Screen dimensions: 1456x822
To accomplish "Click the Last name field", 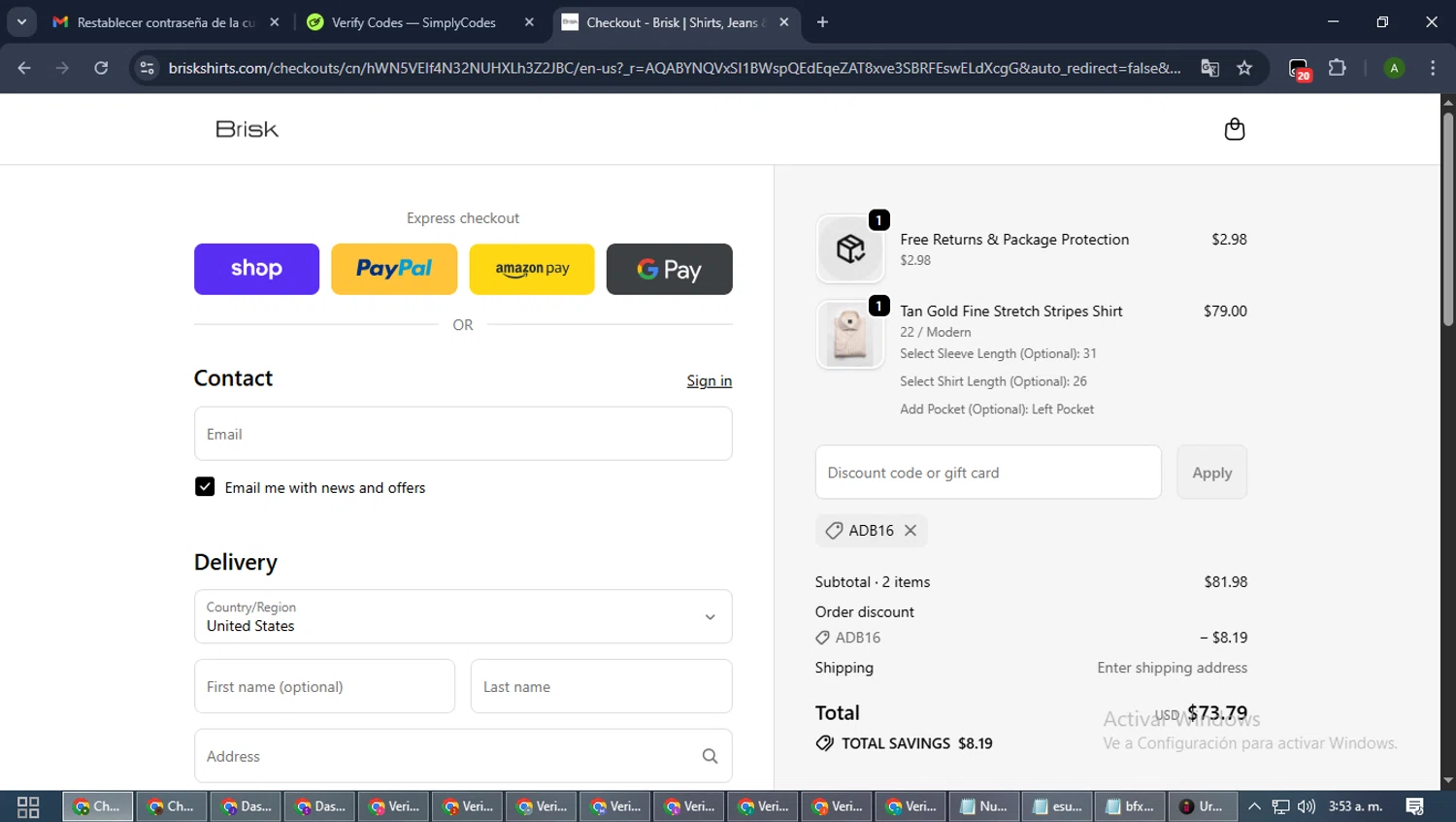I will pyautogui.click(x=602, y=686).
